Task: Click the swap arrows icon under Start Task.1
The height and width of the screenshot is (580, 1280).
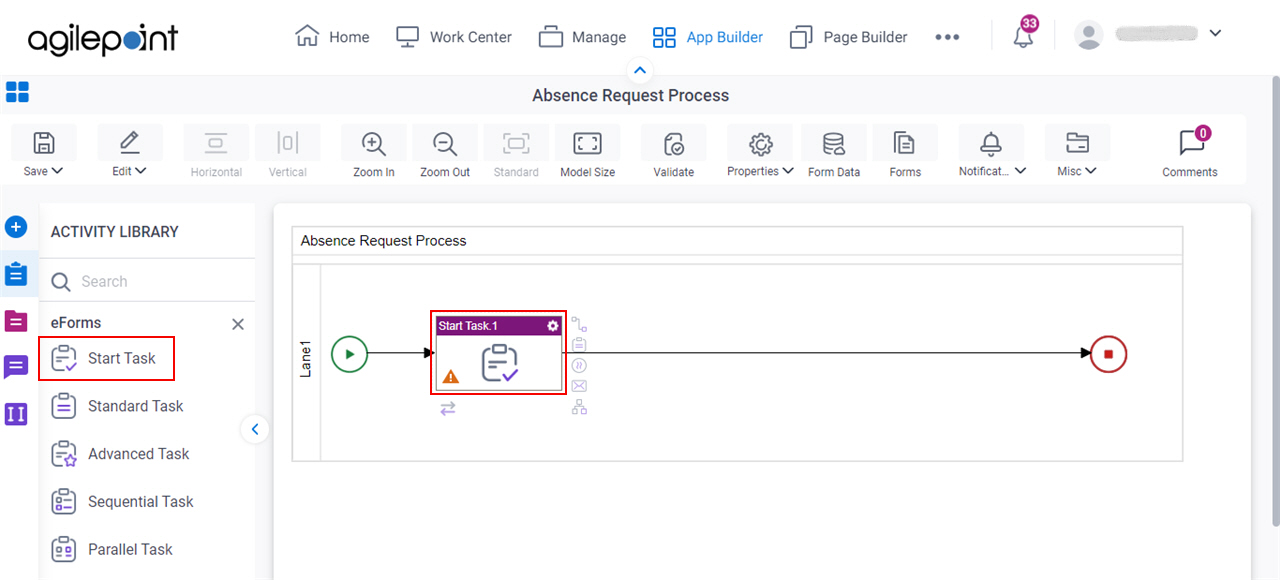Action: coord(448,408)
